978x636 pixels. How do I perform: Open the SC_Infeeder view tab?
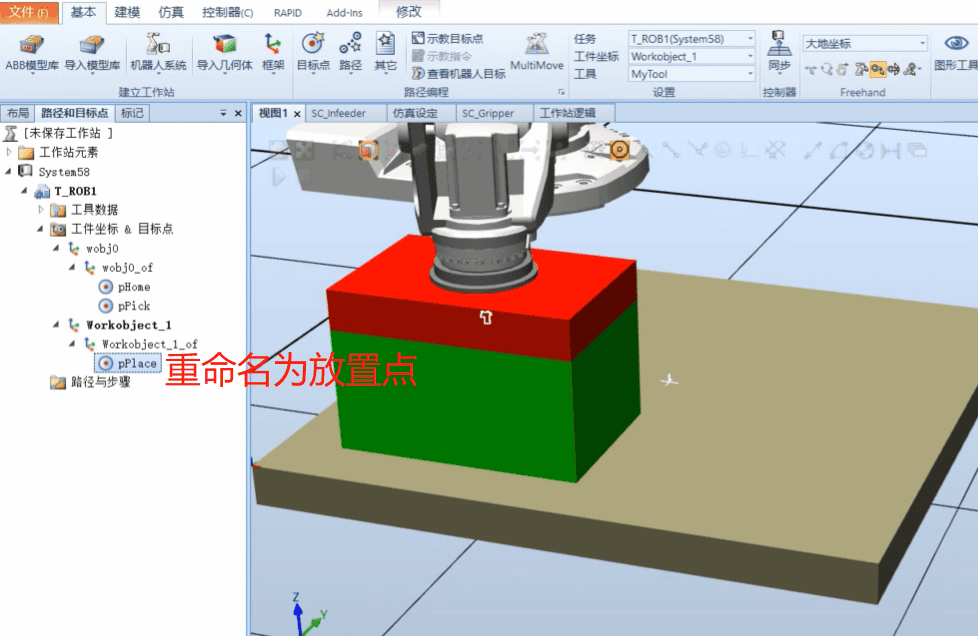346,113
